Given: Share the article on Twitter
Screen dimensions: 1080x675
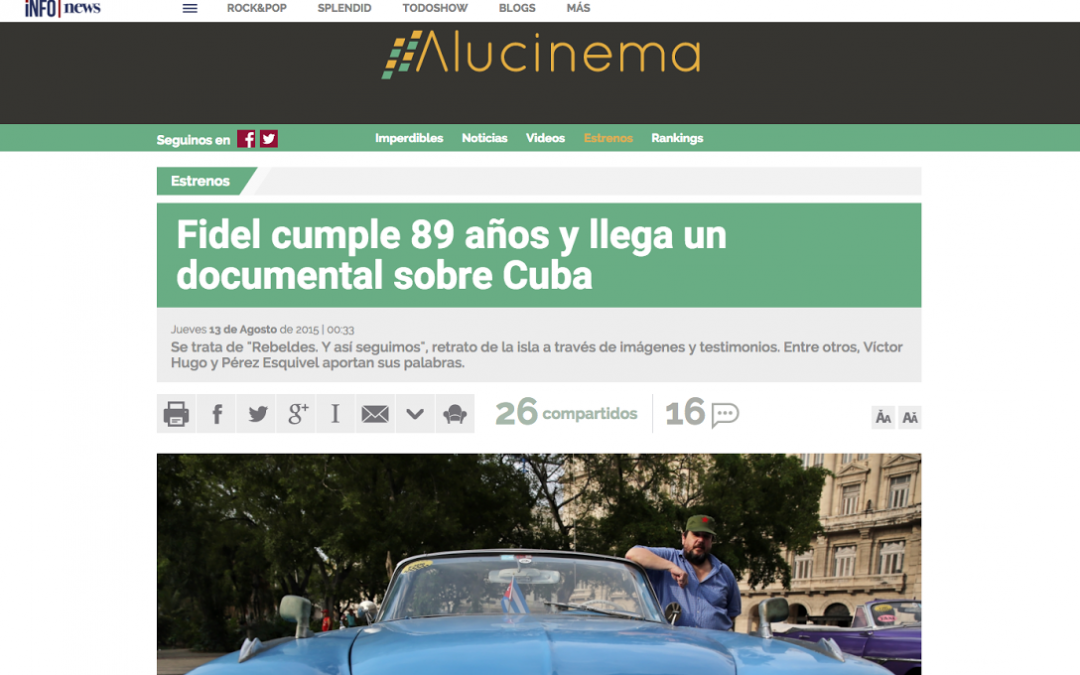Looking at the screenshot, I should click(257, 413).
